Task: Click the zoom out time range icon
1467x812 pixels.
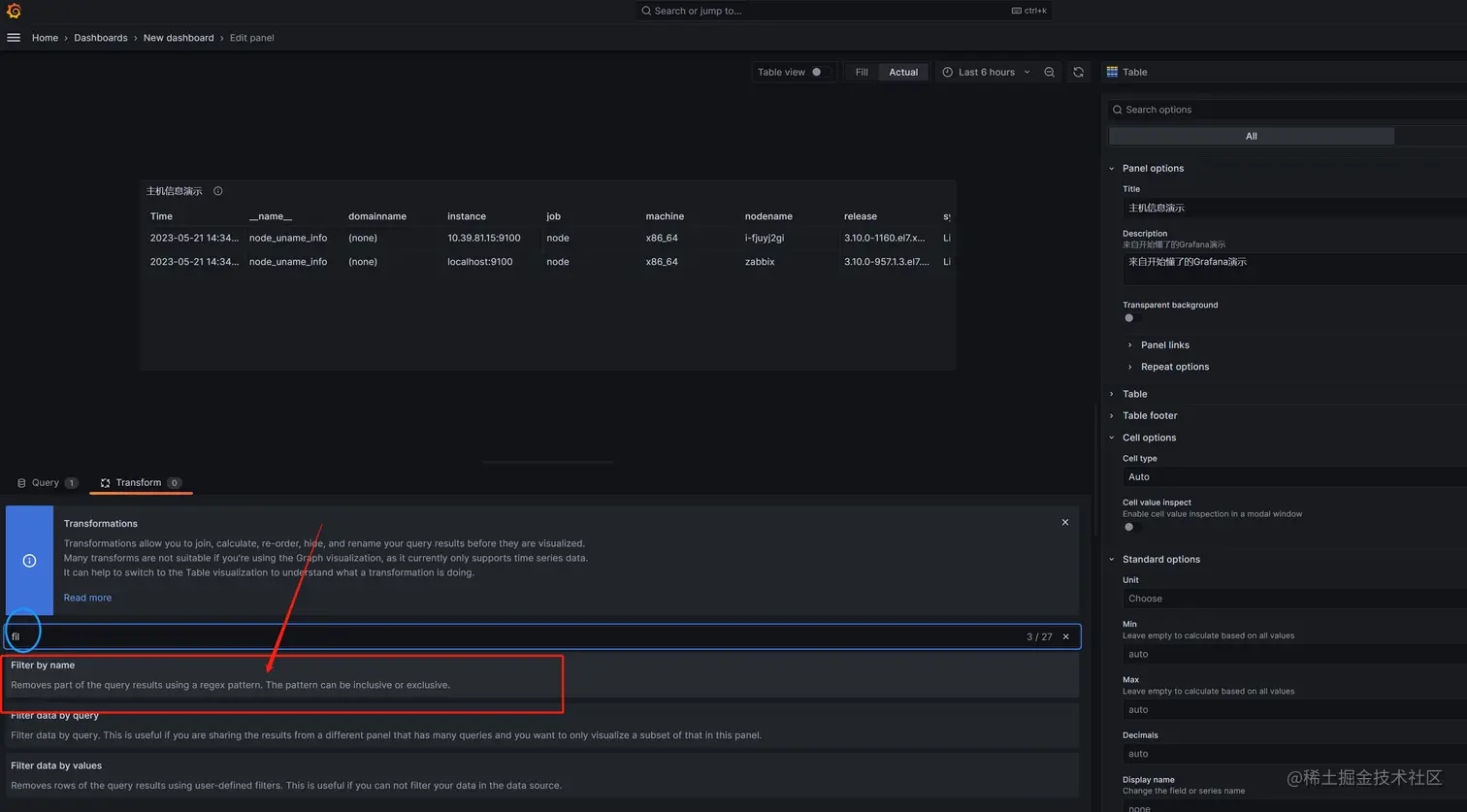Action: [x=1049, y=72]
